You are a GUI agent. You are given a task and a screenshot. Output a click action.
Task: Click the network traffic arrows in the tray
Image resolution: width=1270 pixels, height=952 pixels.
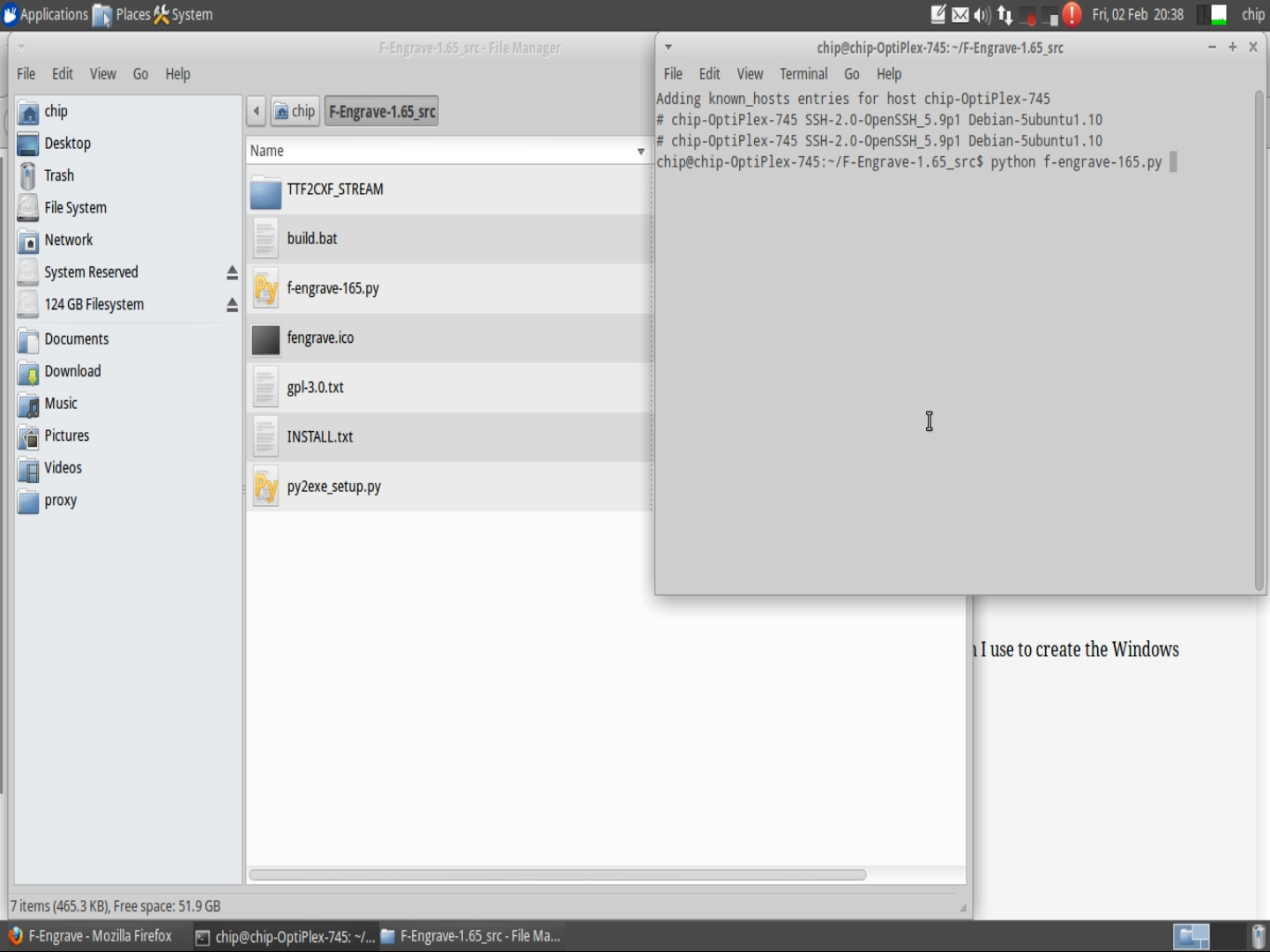(x=1005, y=14)
